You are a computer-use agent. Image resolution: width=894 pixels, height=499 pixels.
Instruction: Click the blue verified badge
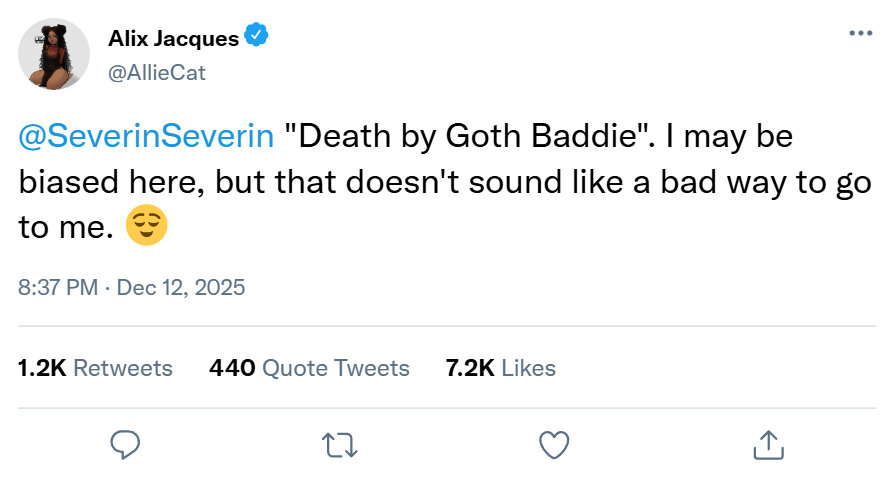click(257, 38)
